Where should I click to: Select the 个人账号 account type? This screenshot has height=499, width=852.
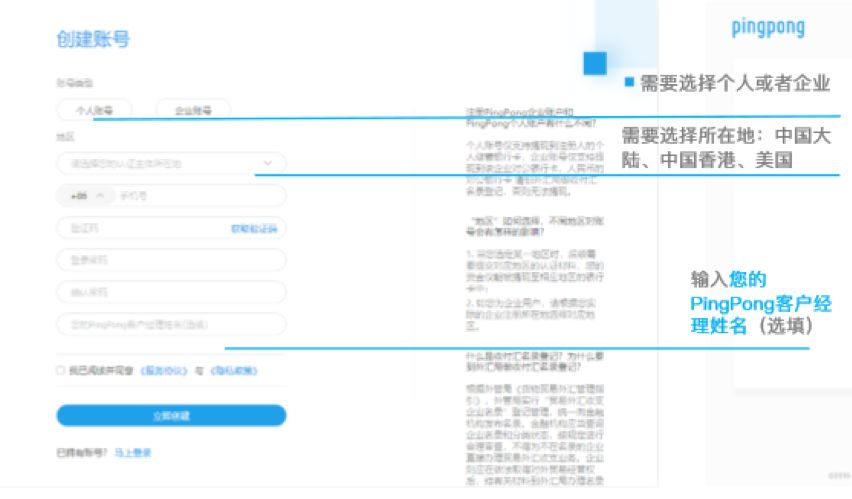click(95, 110)
